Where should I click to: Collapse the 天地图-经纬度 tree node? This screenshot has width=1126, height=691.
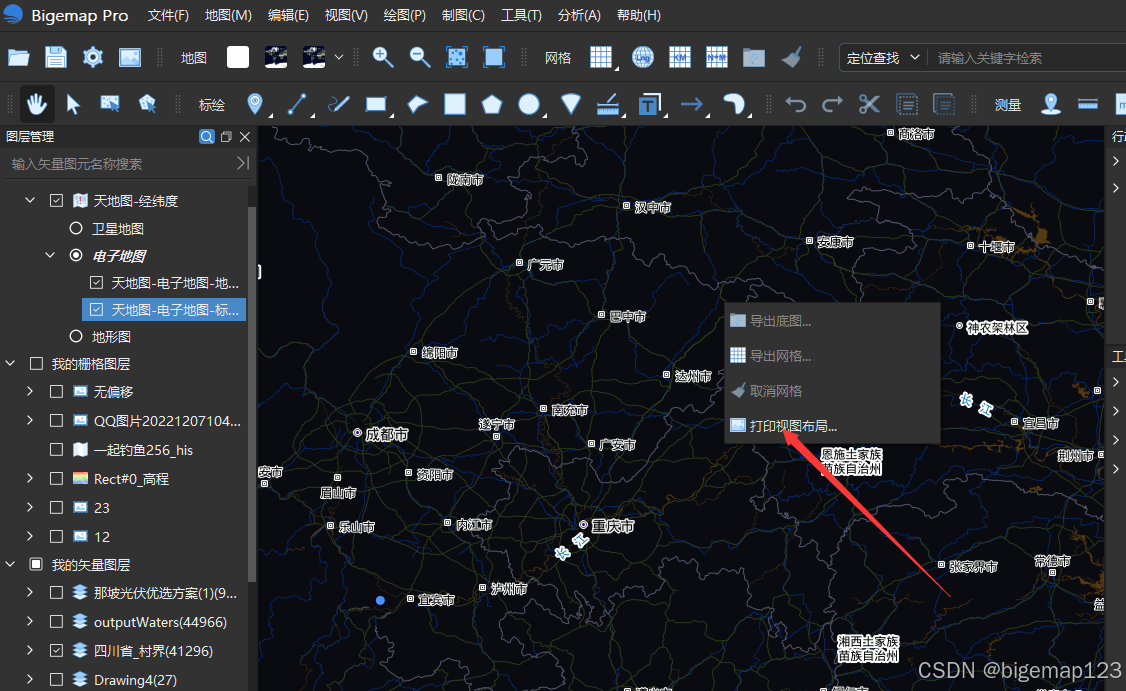point(30,200)
